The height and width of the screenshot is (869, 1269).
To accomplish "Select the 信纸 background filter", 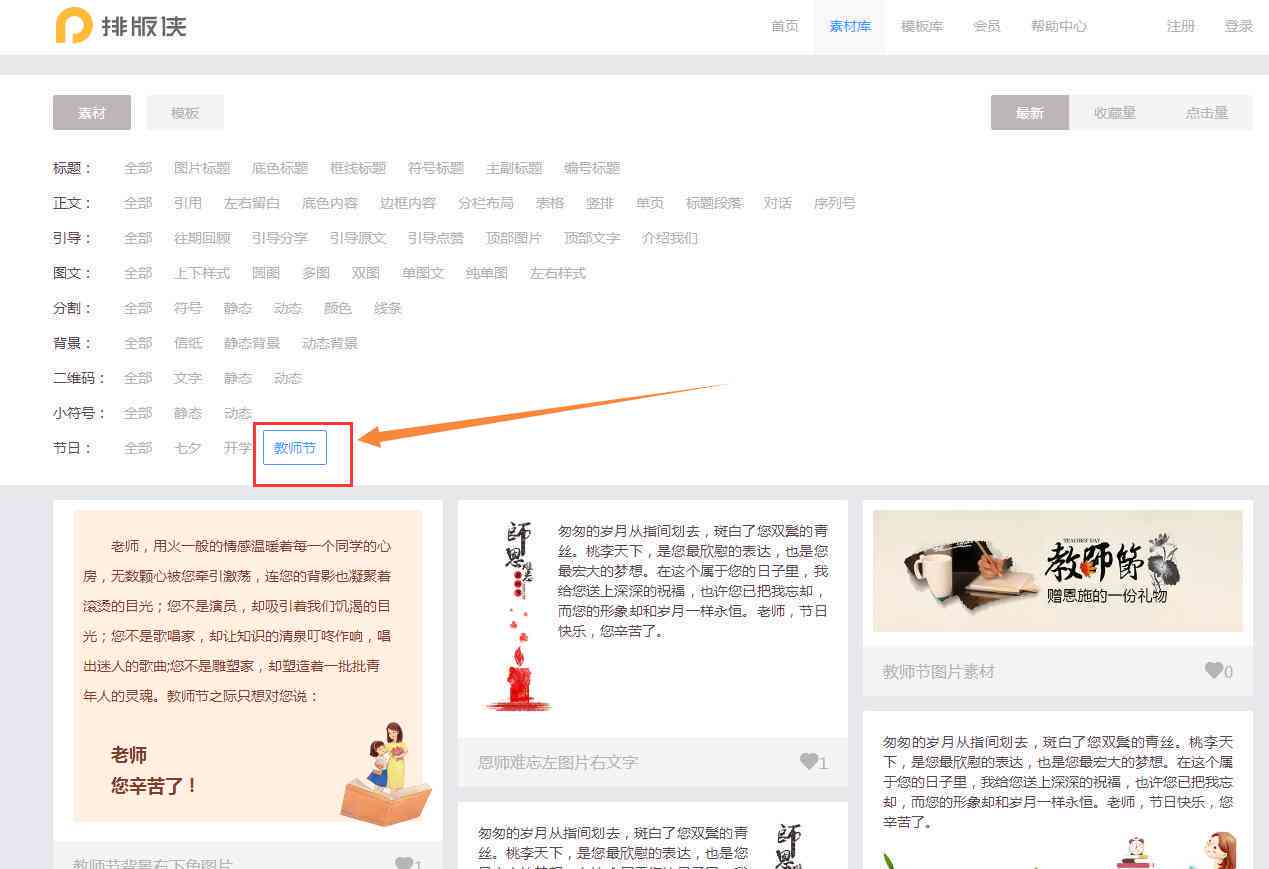I will pyautogui.click(x=188, y=343).
